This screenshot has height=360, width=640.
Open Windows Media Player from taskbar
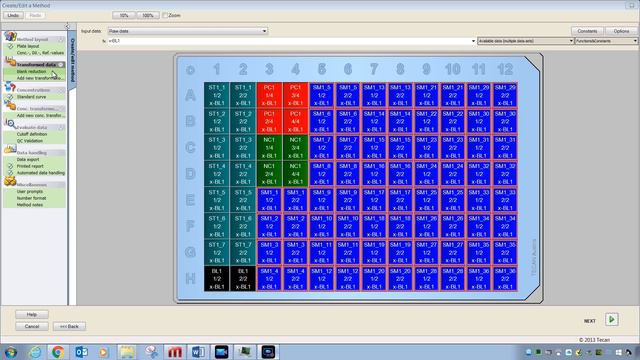[x=104, y=352]
